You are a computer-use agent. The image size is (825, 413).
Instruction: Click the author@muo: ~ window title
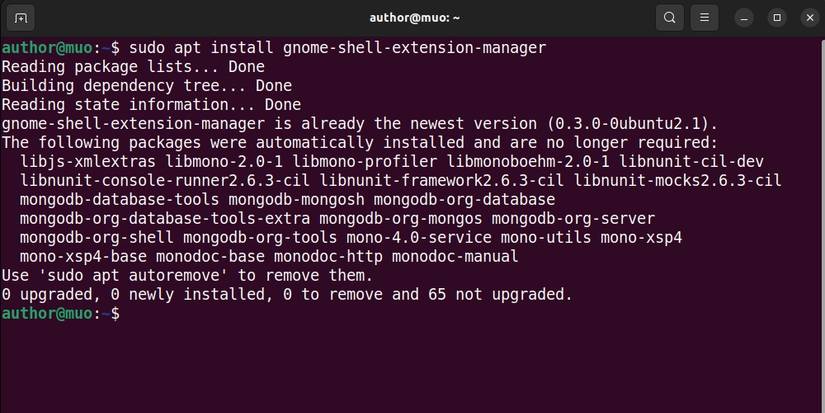click(412, 18)
